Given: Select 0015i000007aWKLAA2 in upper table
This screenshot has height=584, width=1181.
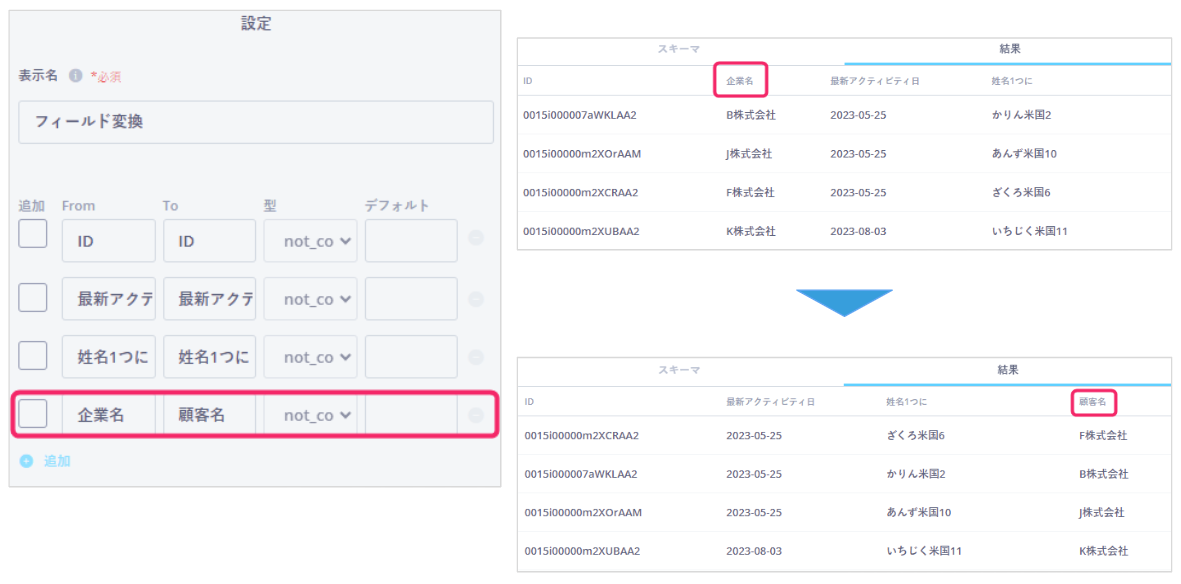Looking at the screenshot, I should click(581, 115).
